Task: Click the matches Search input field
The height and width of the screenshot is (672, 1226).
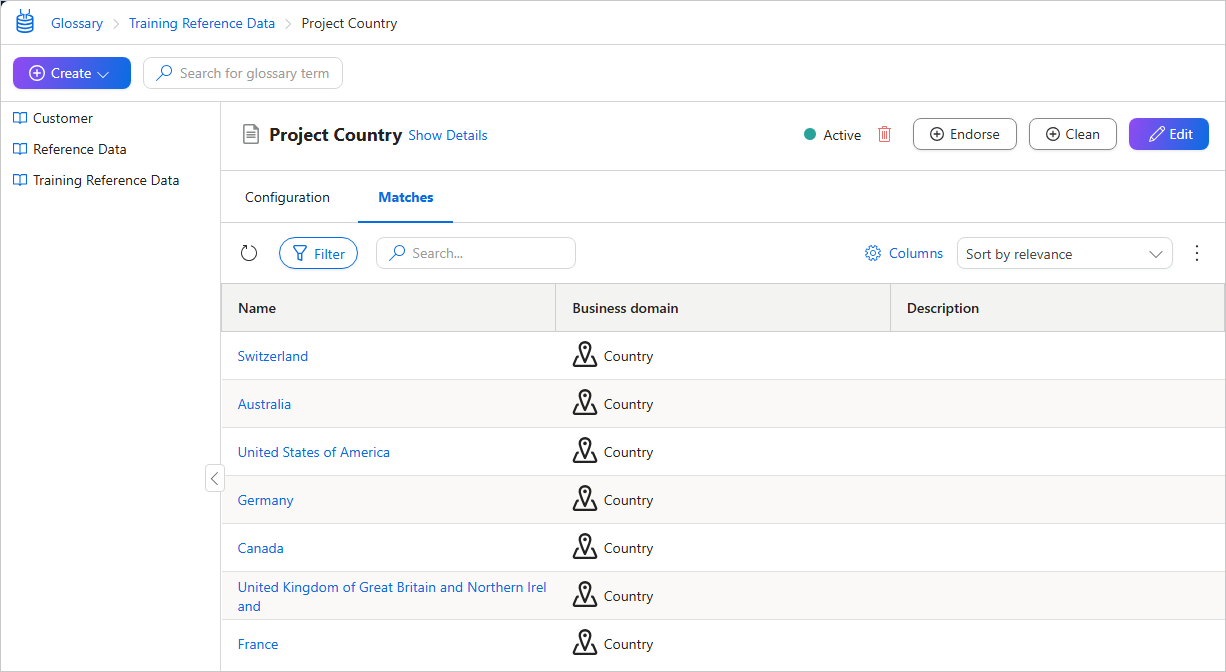Action: tap(476, 253)
